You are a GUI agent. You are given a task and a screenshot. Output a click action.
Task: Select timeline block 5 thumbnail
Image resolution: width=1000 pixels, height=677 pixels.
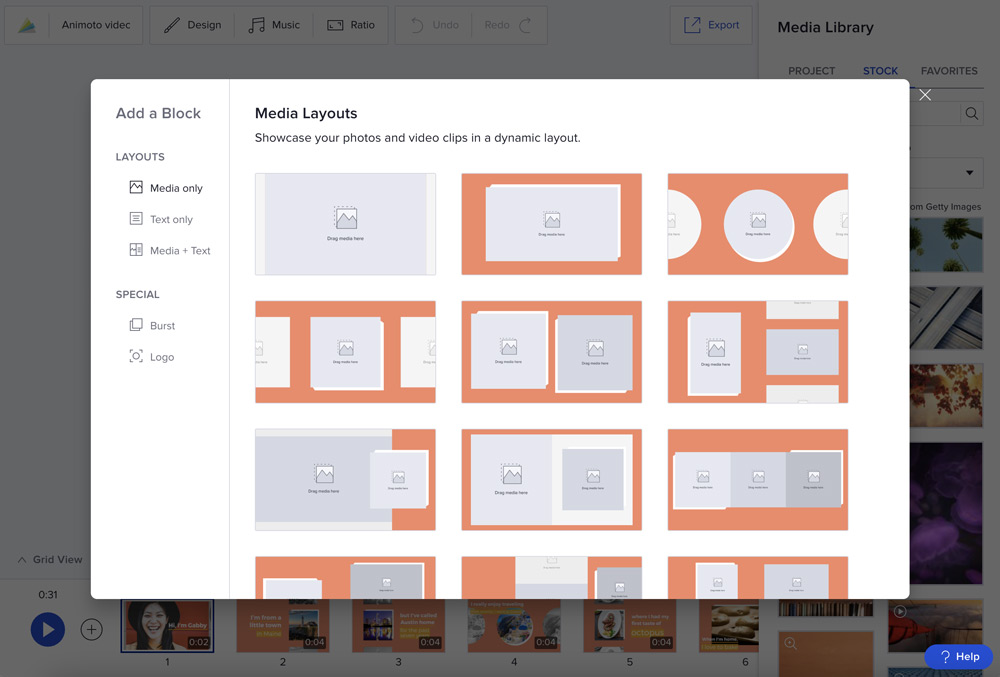pyautogui.click(x=629, y=626)
